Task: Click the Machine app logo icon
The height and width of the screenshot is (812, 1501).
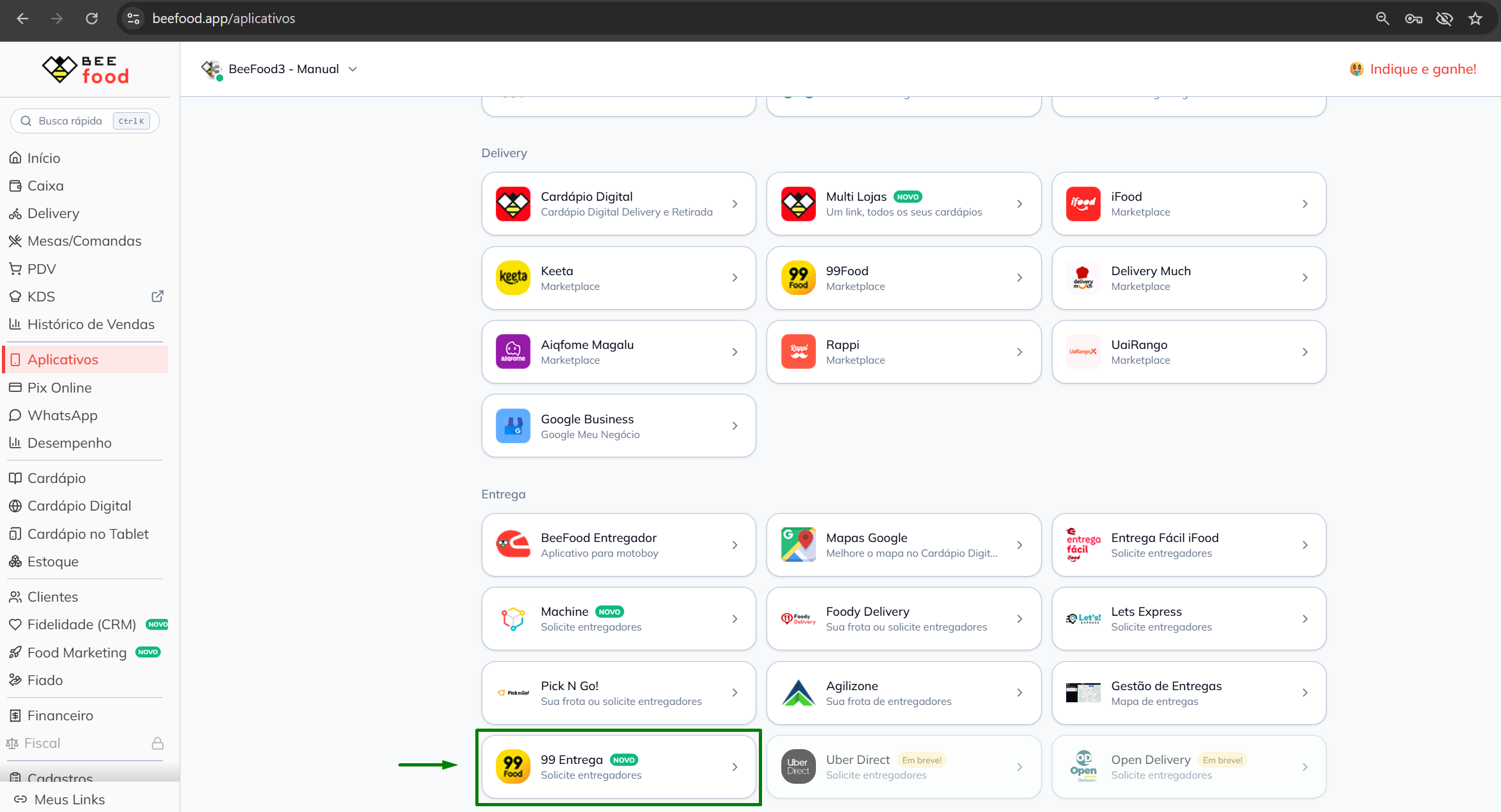Action: (513, 619)
